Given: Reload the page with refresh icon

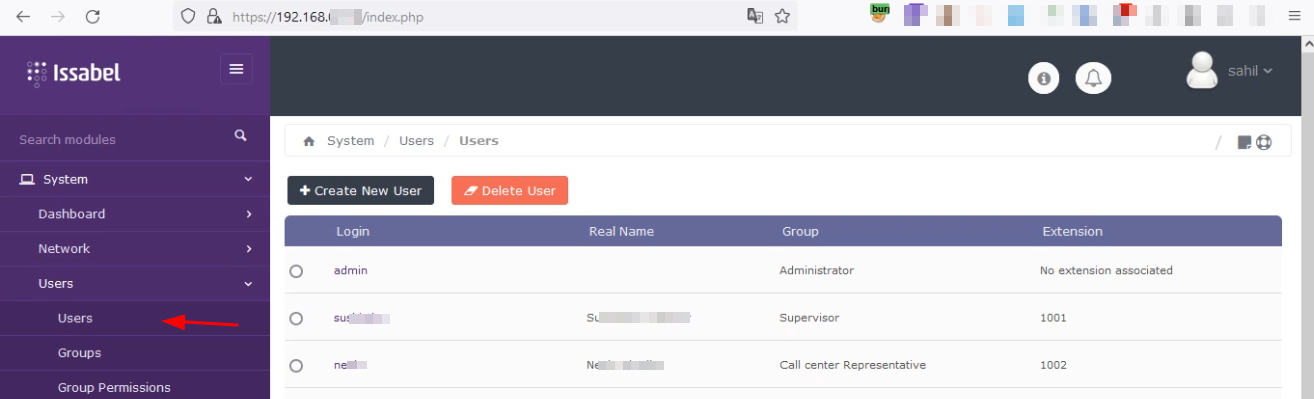Looking at the screenshot, I should click(93, 16).
